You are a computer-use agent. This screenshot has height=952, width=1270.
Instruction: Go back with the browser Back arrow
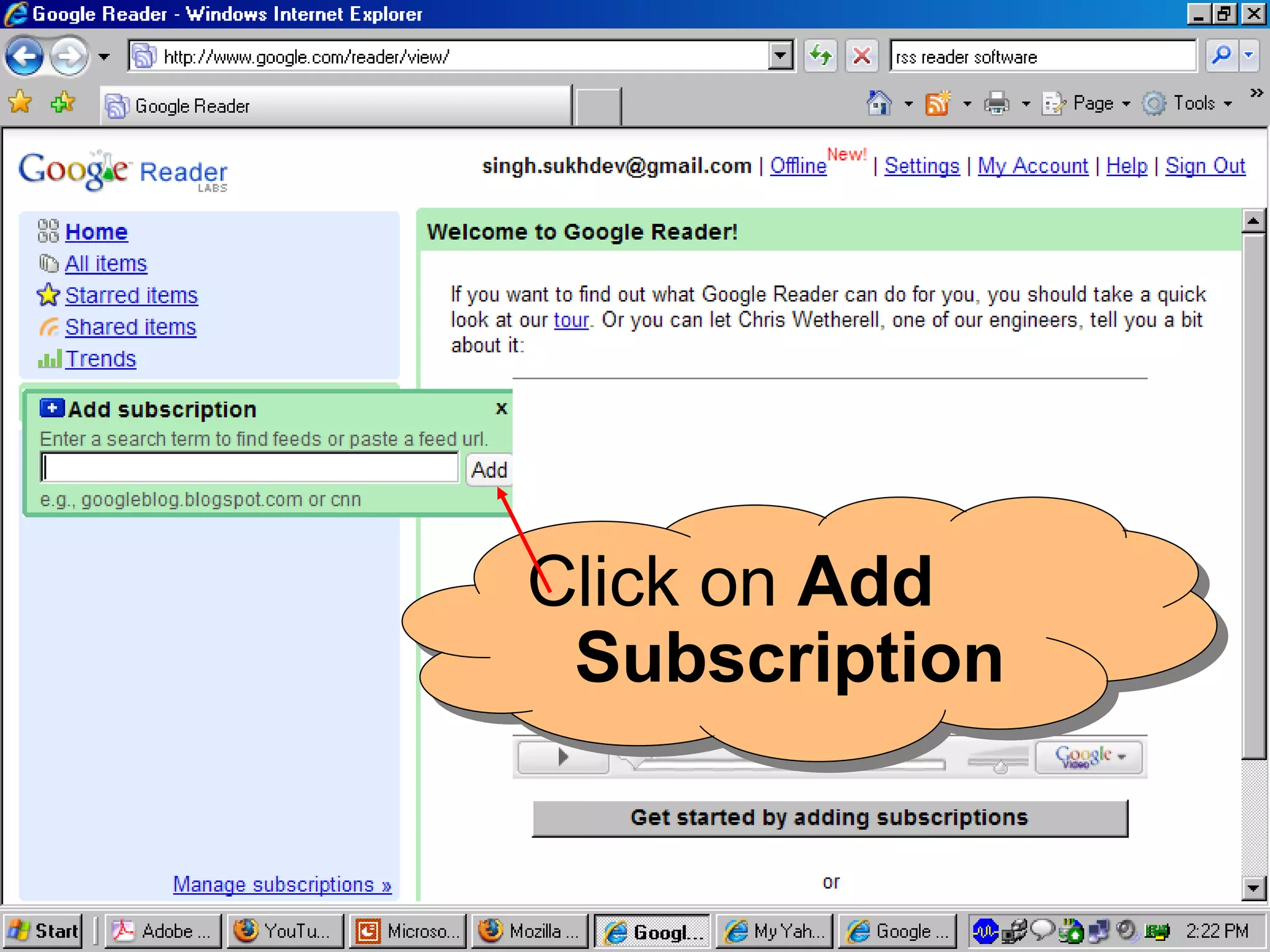click(x=25, y=57)
